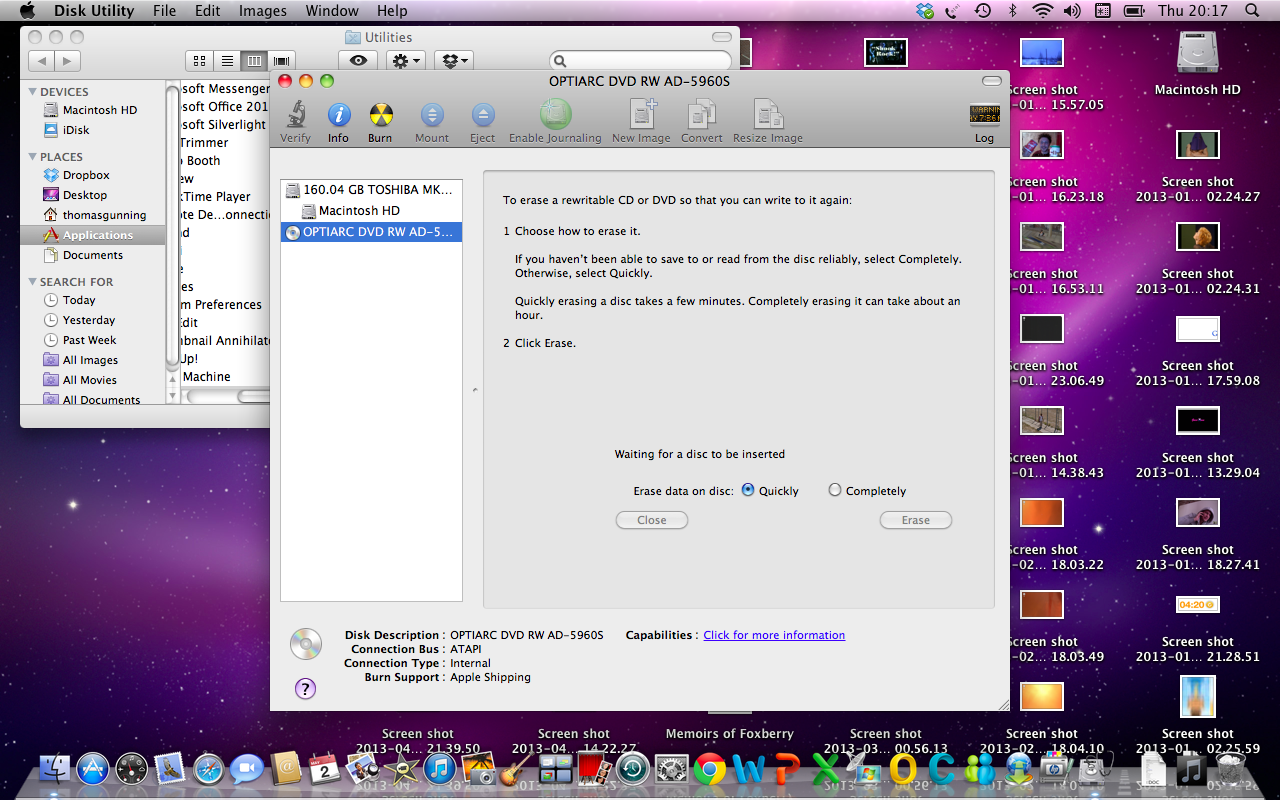Image resolution: width=1280 pixels, height=800 pixels.
Task: Click the 'Click for more information' link
Action: (774, 635)
